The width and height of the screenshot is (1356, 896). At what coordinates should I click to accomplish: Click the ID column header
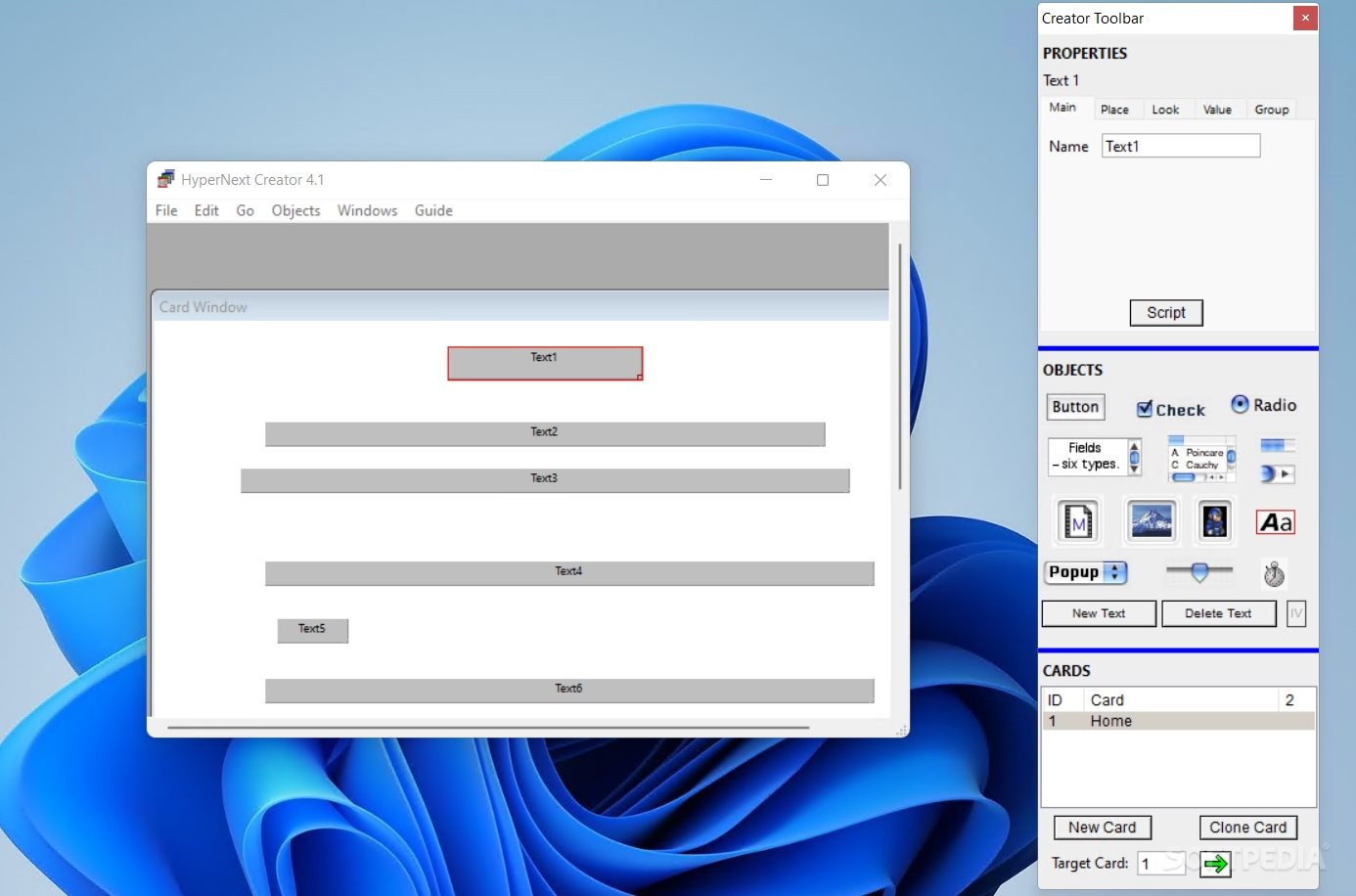click(x=1063, y=700)
